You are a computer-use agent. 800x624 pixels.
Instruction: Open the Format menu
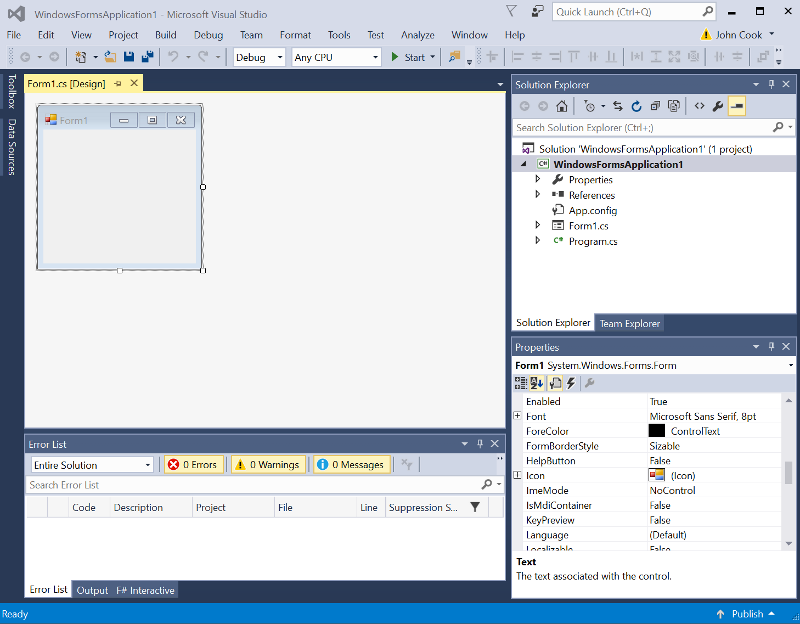[295, 35]
